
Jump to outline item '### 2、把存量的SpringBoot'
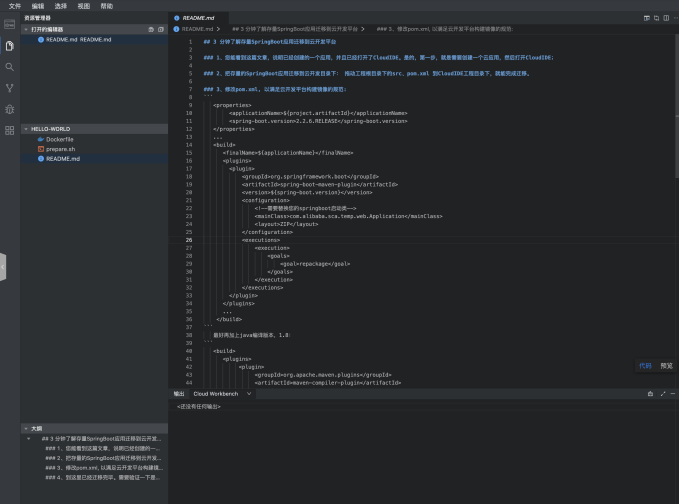[103, 458]
